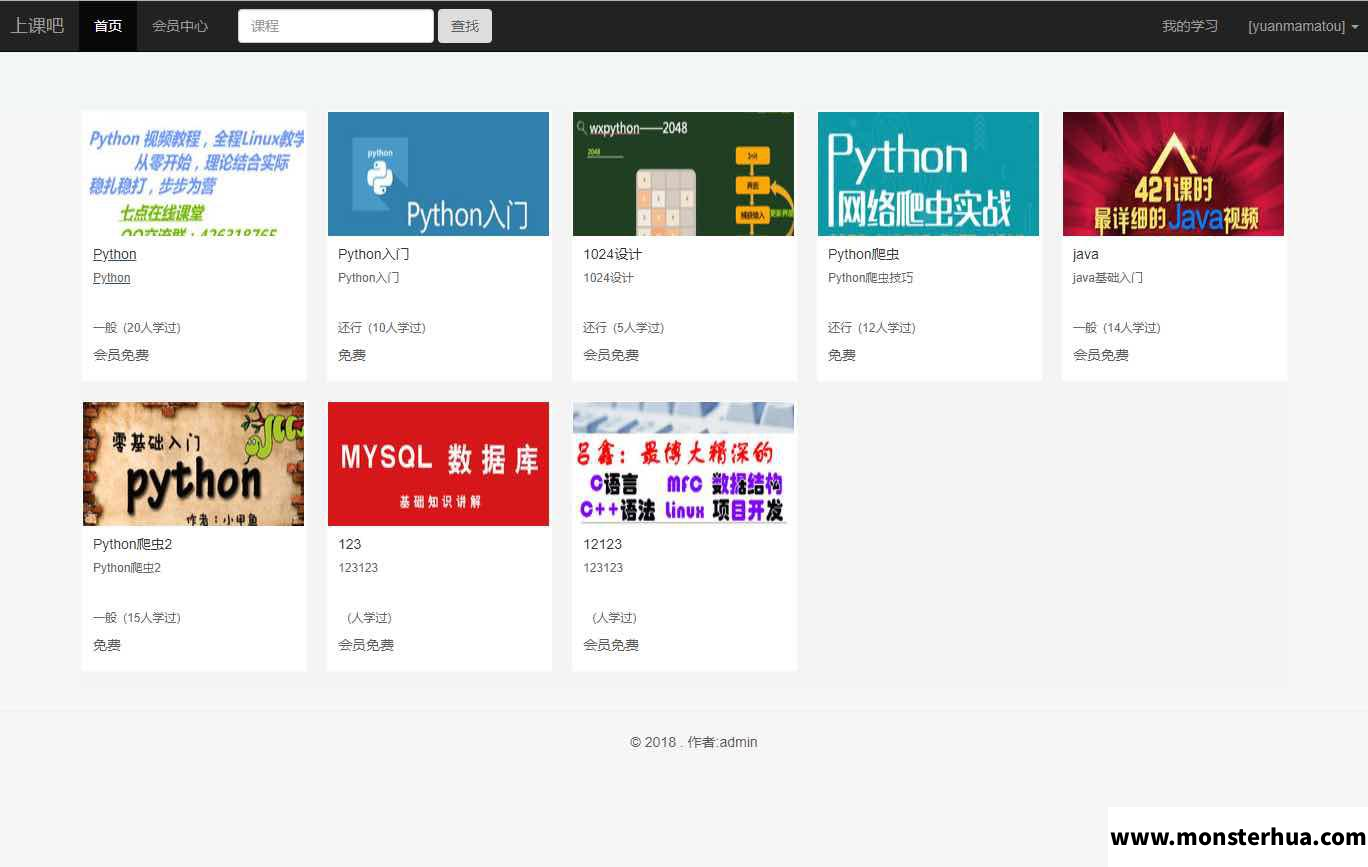Open 我的学习 in the navbar

1190,26
